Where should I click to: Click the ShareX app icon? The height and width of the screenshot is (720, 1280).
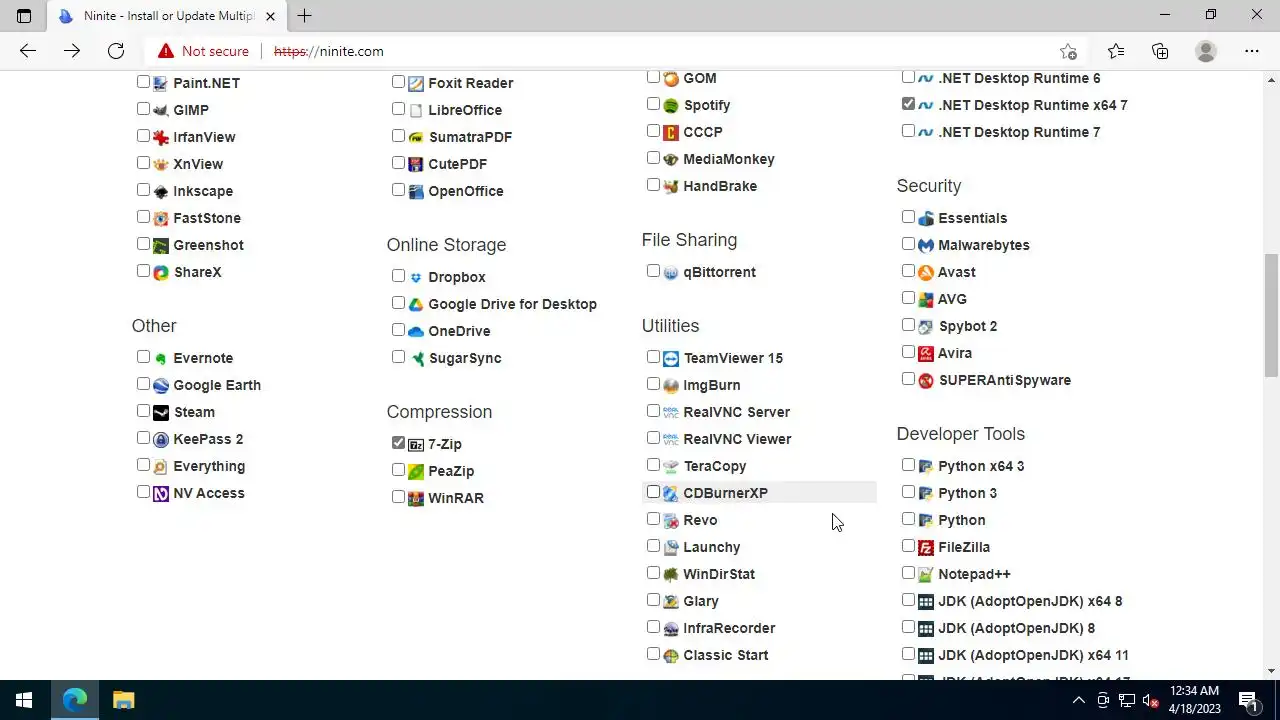tap(160, 272)
